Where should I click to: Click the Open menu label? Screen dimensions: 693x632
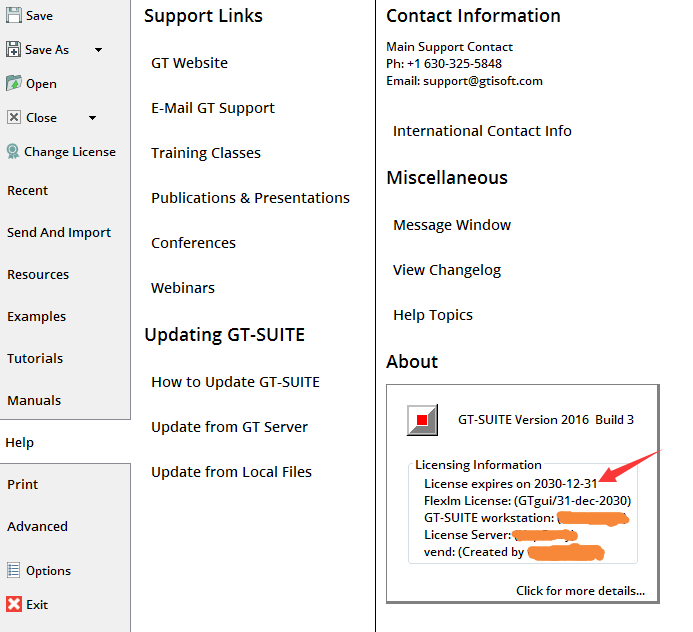[41, 84]
